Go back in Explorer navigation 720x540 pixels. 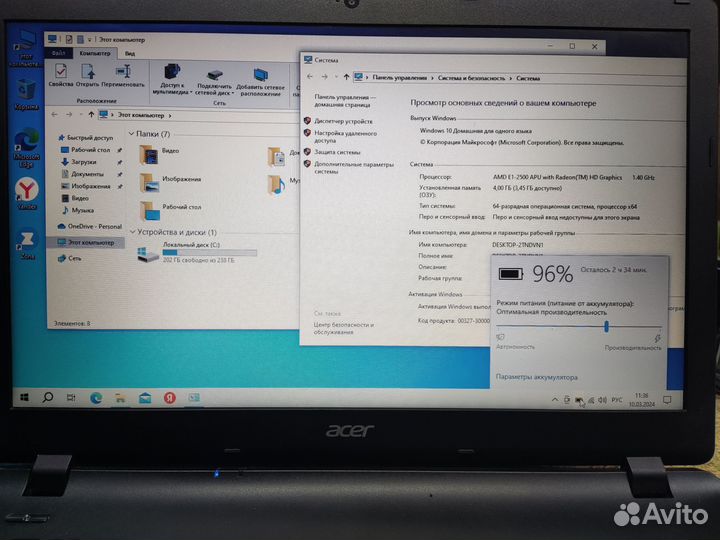tap(55, 114)
